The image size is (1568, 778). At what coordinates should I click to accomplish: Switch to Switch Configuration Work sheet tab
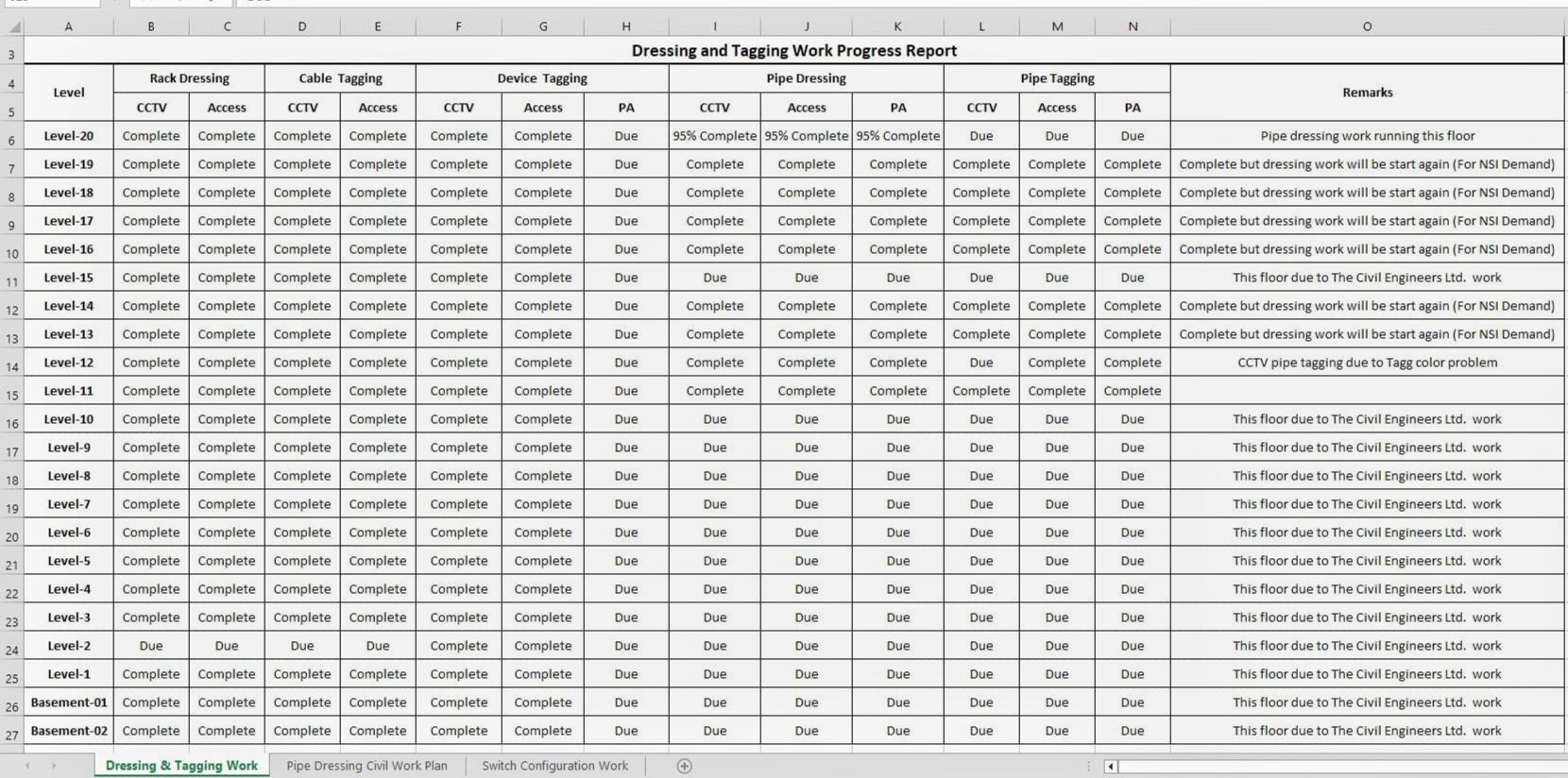(554, 766)
